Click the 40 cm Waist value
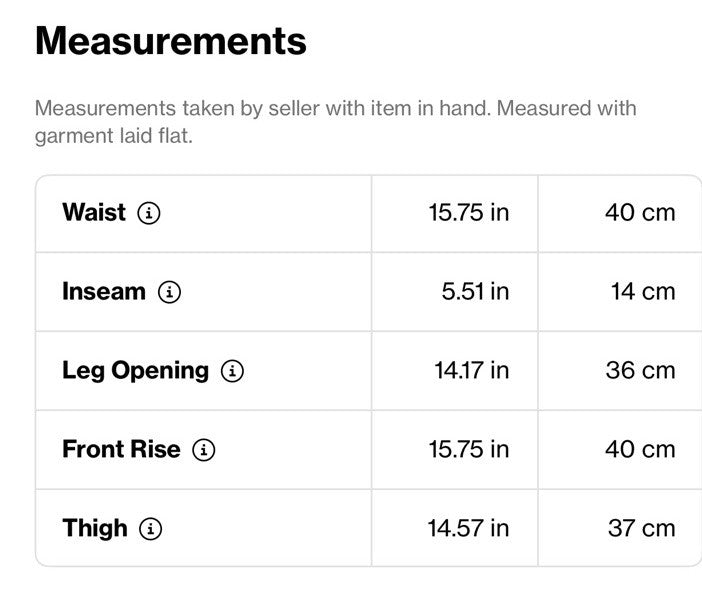Screen dimensions: 702x593 pyautogui.click(x=640, y=213)
